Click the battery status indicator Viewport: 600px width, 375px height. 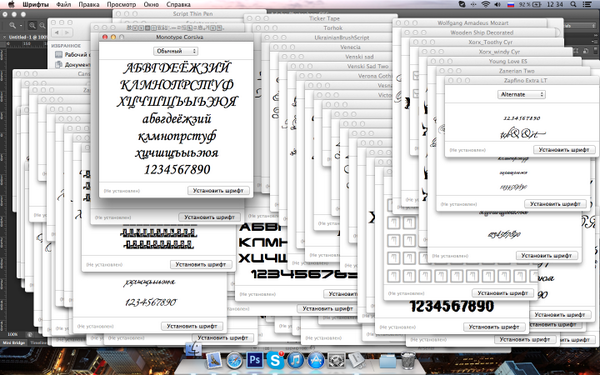coord(530,5)
